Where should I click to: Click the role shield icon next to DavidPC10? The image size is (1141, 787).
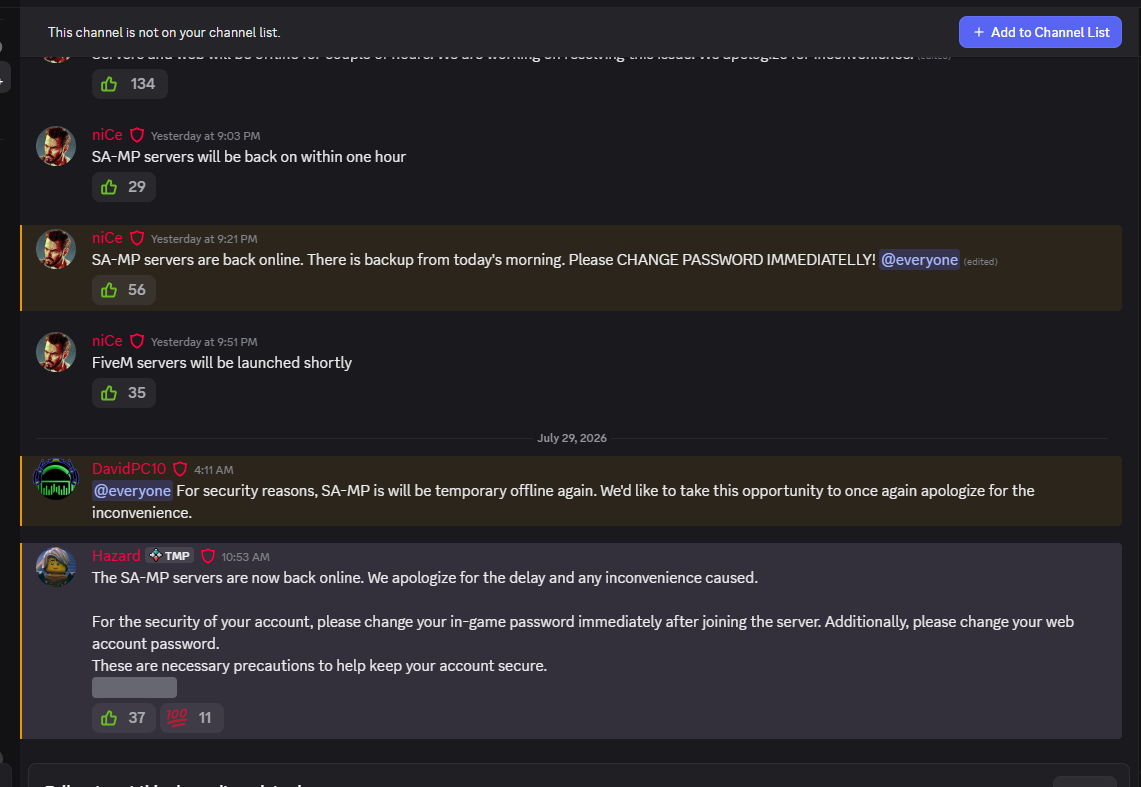pos(180,469)
